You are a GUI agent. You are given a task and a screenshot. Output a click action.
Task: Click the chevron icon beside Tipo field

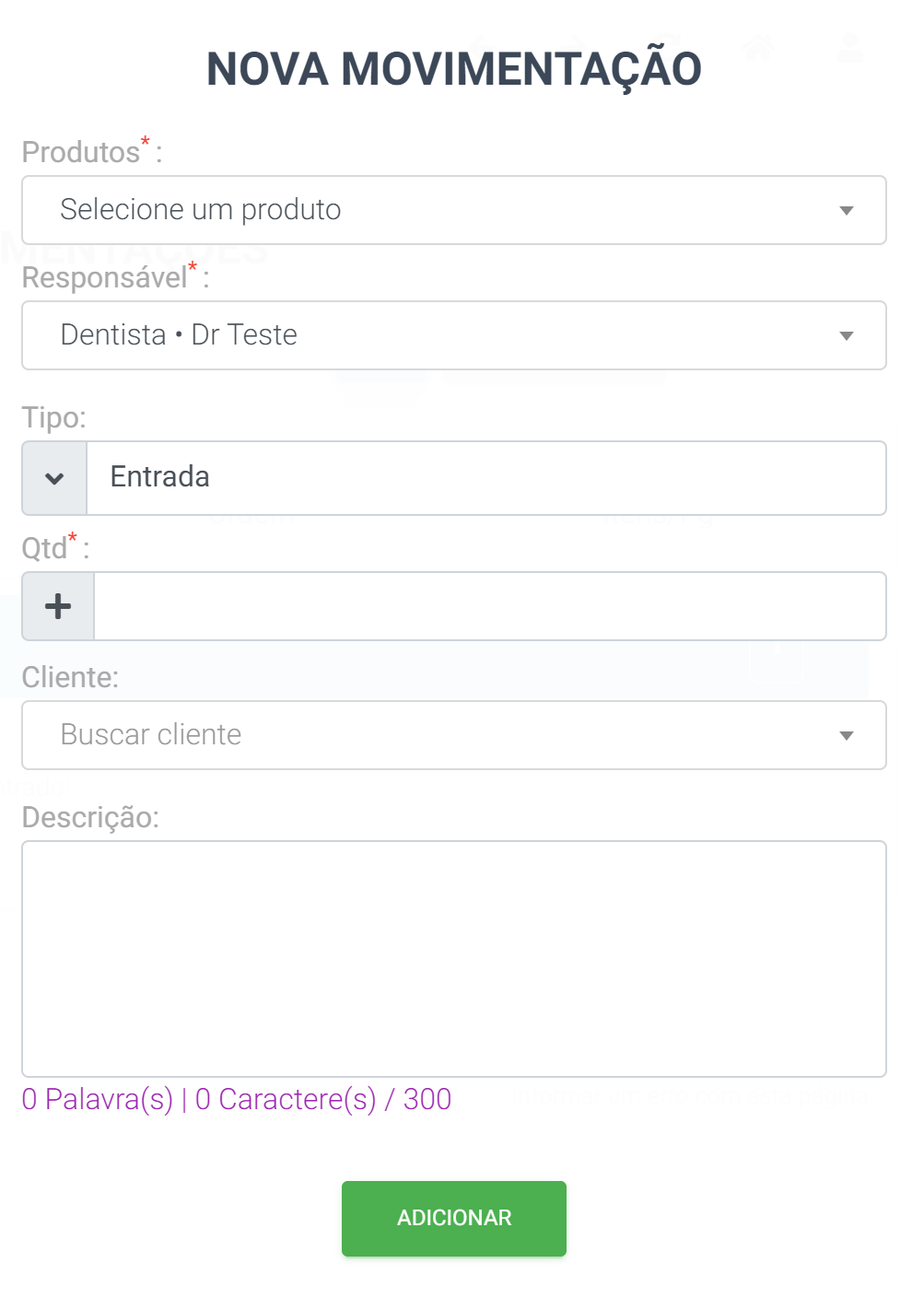(x=54, y=478)
